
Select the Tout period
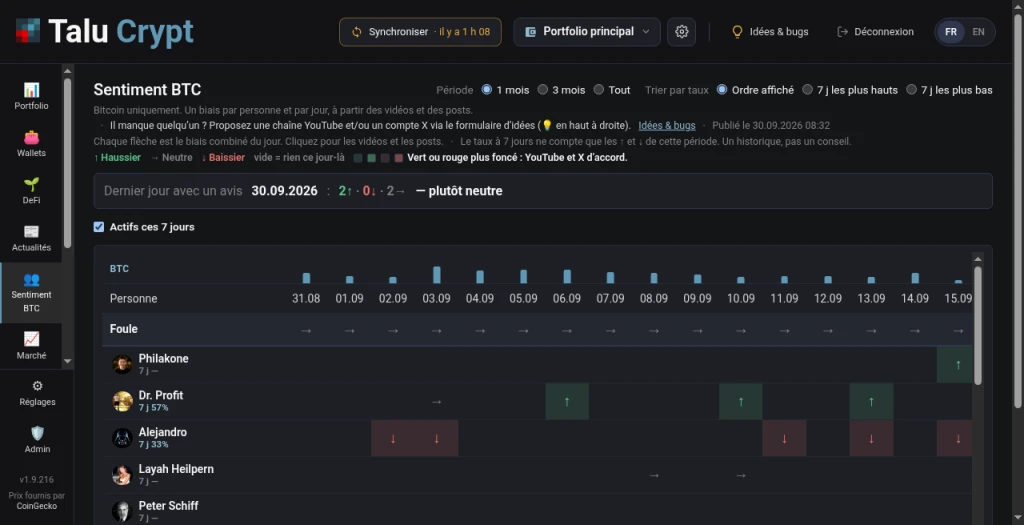599,89
